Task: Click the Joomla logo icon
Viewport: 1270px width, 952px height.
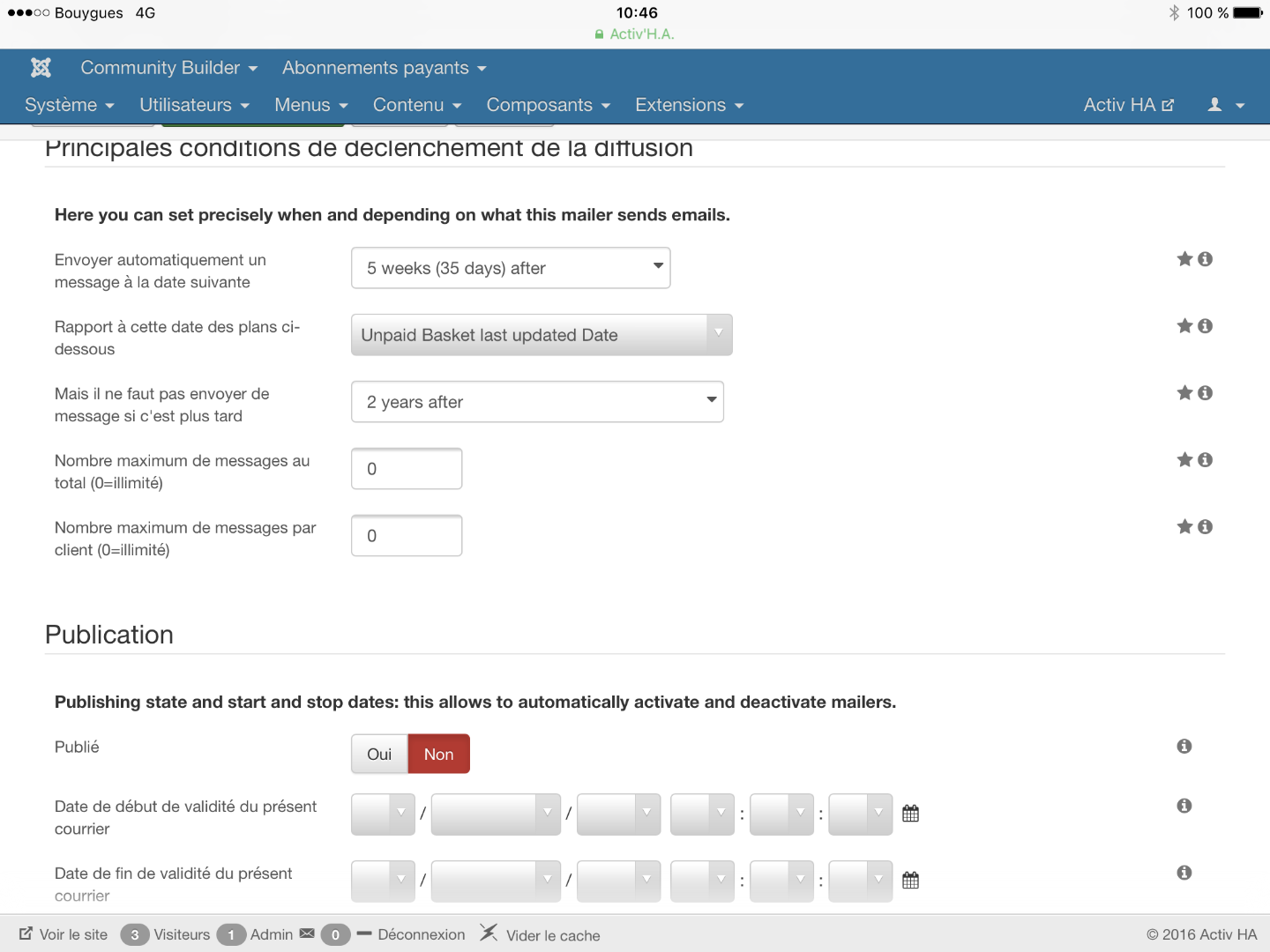Action: (41, 68)
